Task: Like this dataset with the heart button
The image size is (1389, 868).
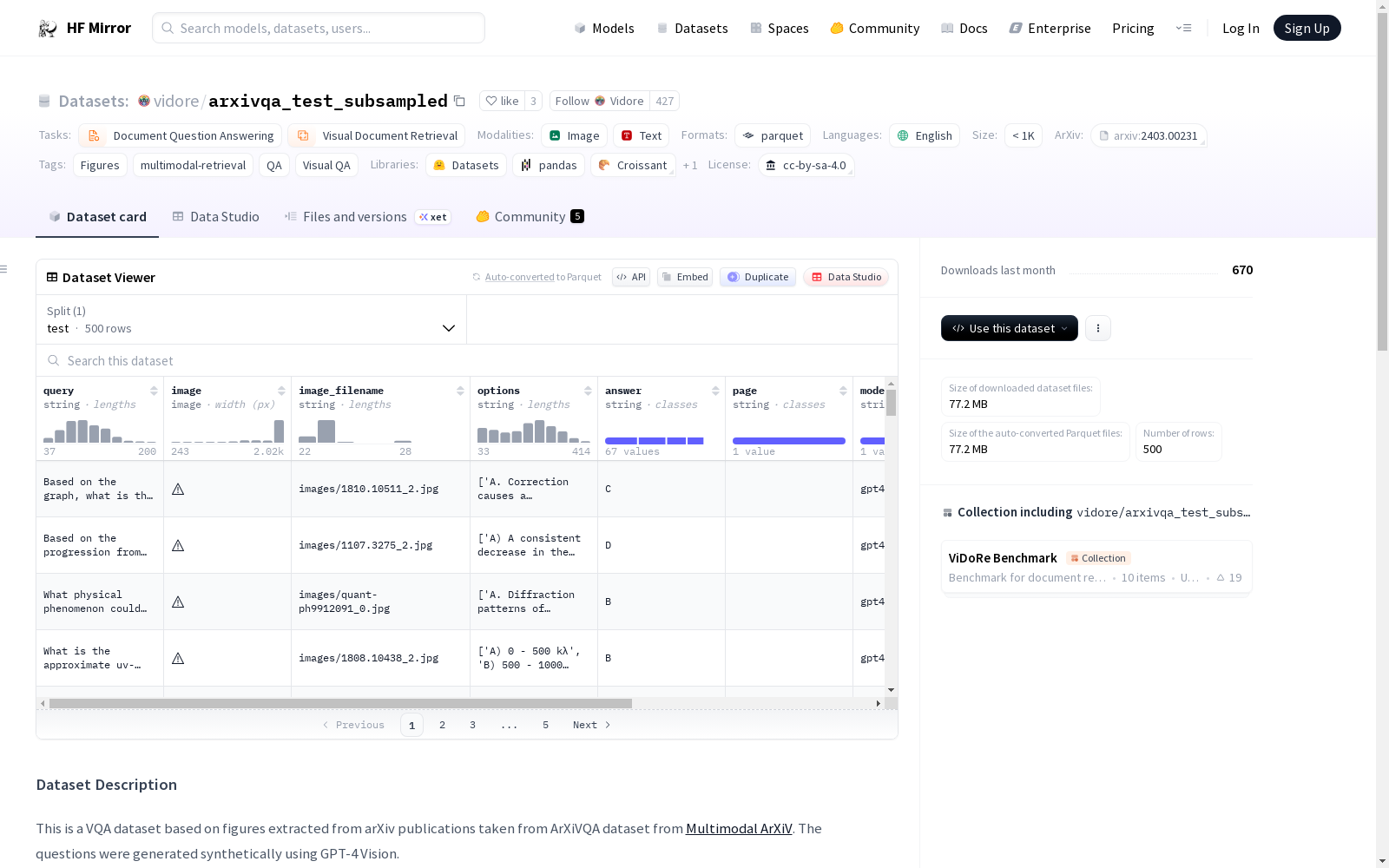Action: click(x=502, y=102)
